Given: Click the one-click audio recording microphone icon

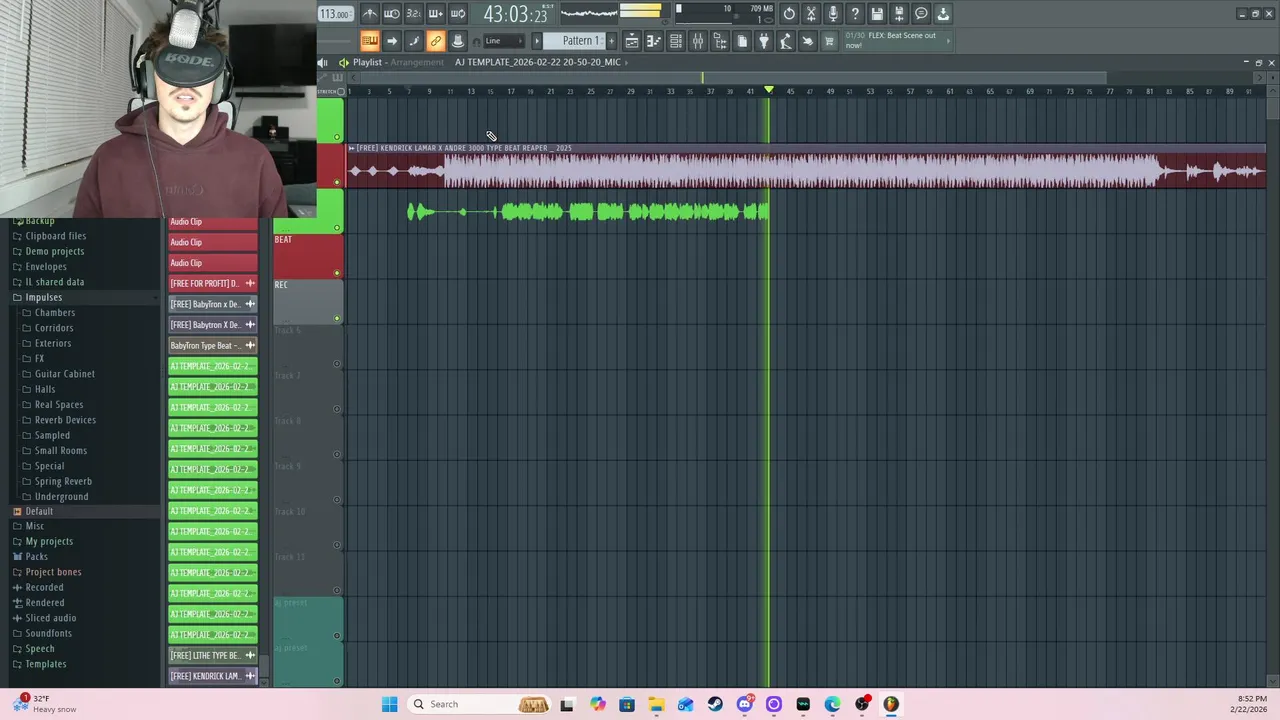Looking at the screenshot, I should click(833, 13).
